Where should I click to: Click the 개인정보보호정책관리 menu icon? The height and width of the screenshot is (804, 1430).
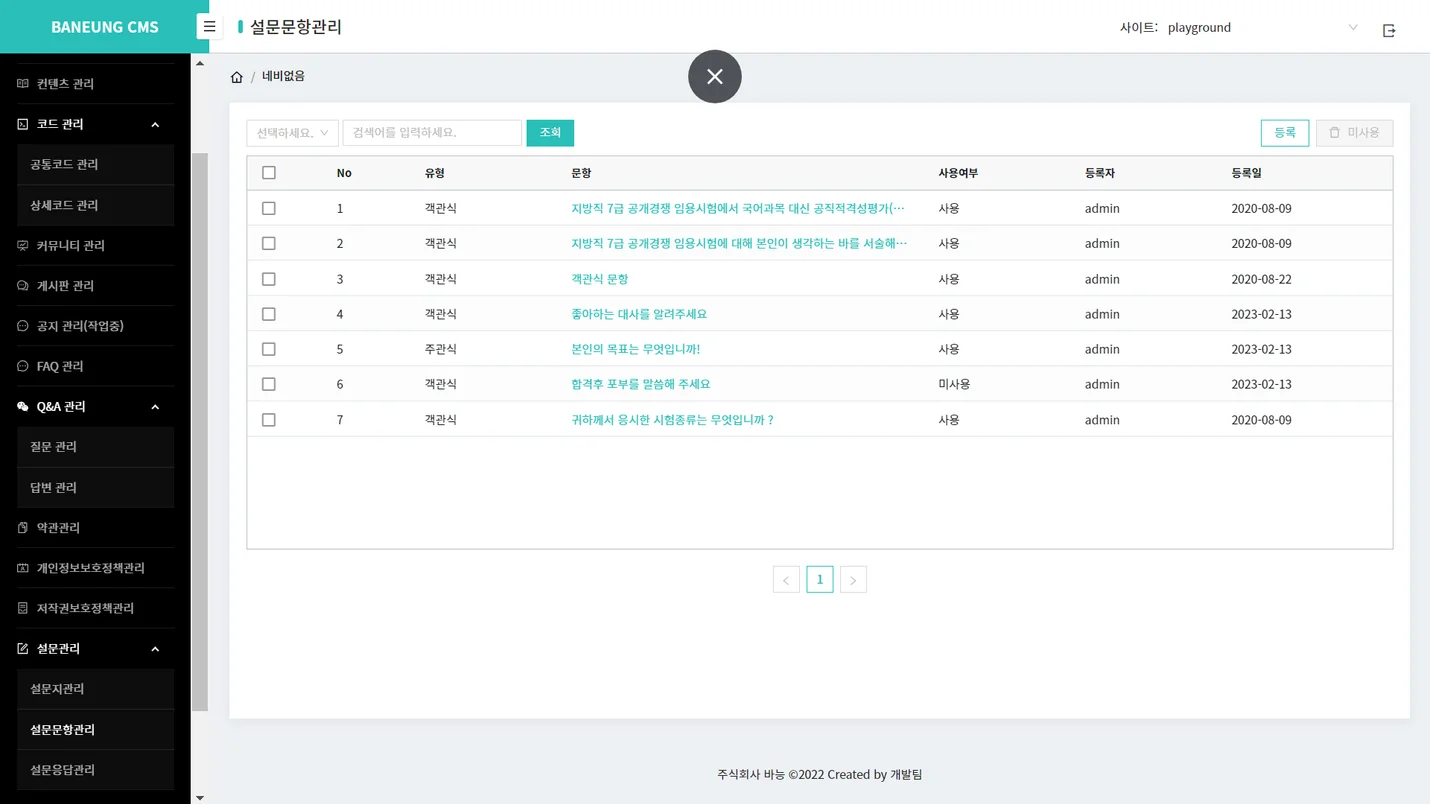(x=23, y=568)
